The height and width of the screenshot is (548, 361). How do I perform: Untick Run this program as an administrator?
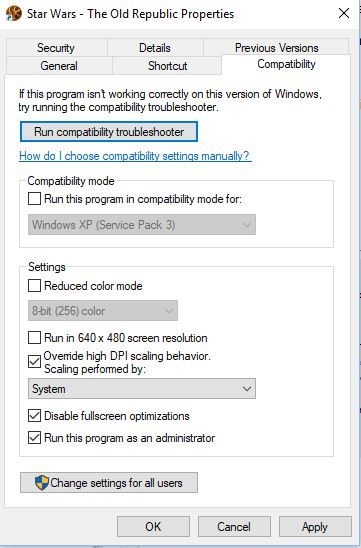(x=34, y=438)
